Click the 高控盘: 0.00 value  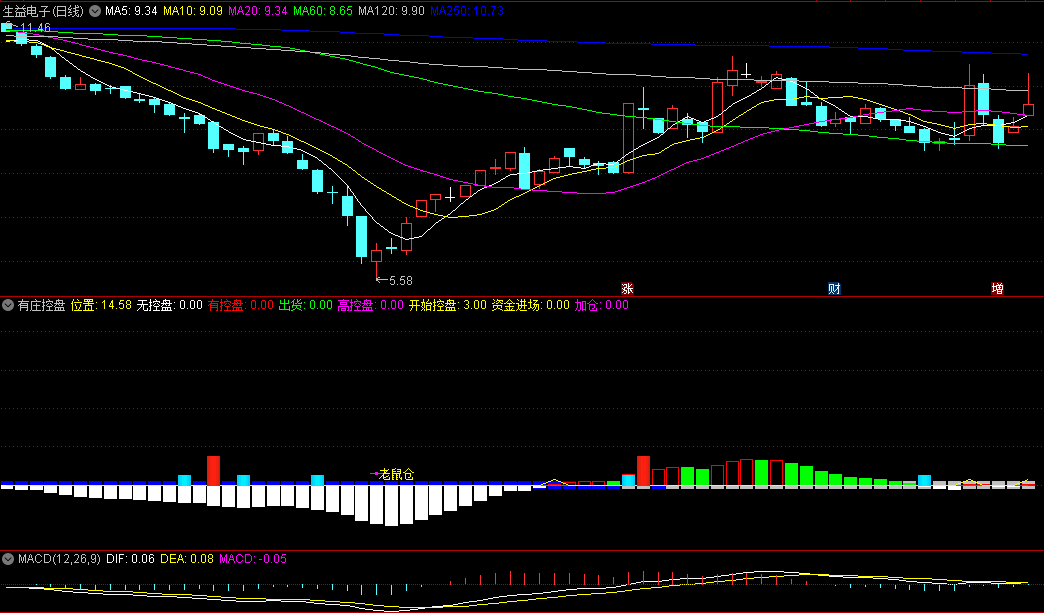370,306
